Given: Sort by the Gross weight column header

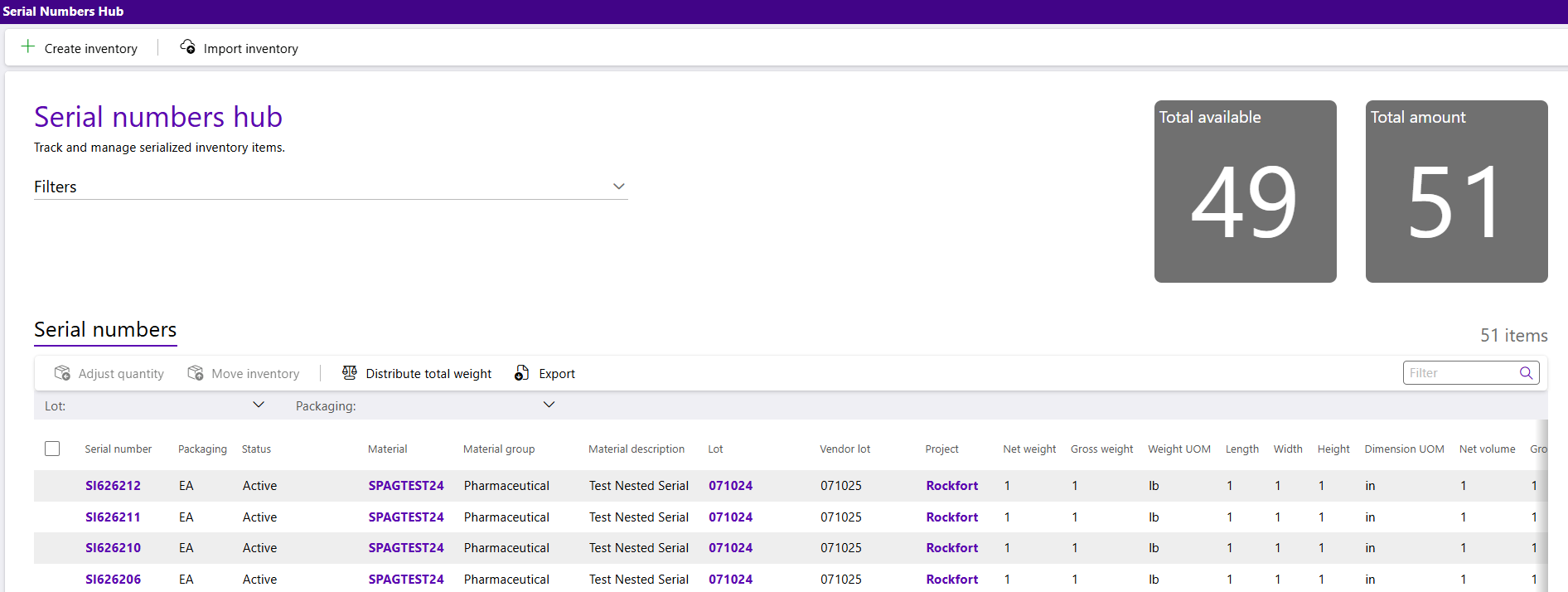Looking at the screenshot, I should [1101, 449].
